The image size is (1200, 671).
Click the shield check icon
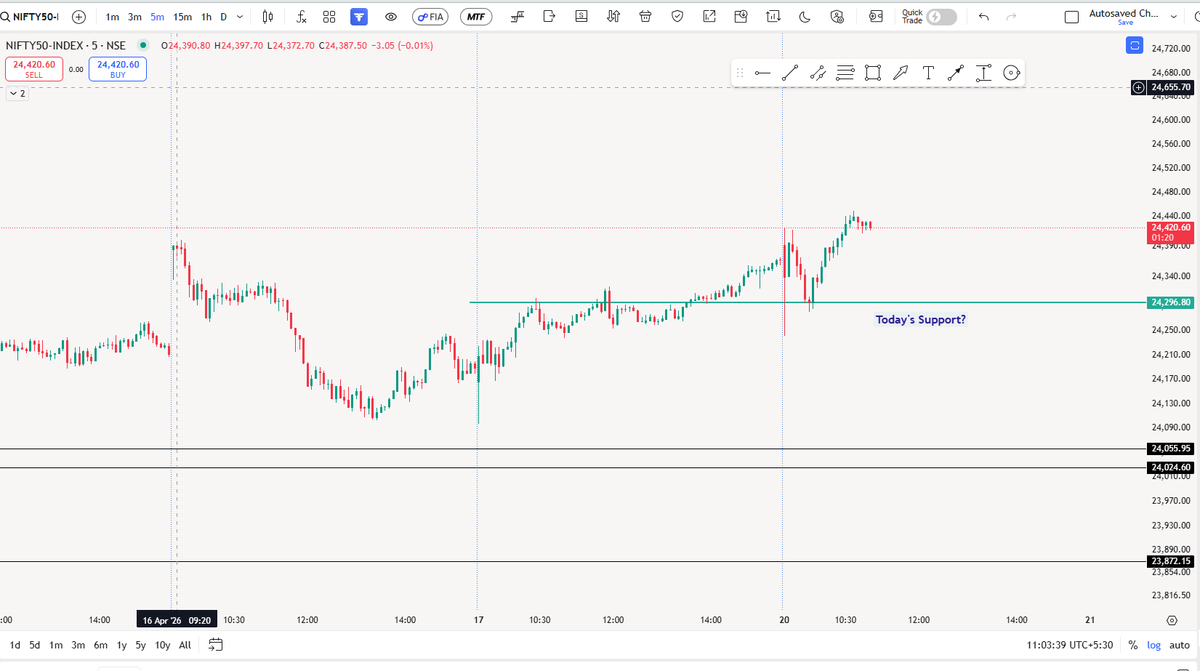[x=678, y=17]
